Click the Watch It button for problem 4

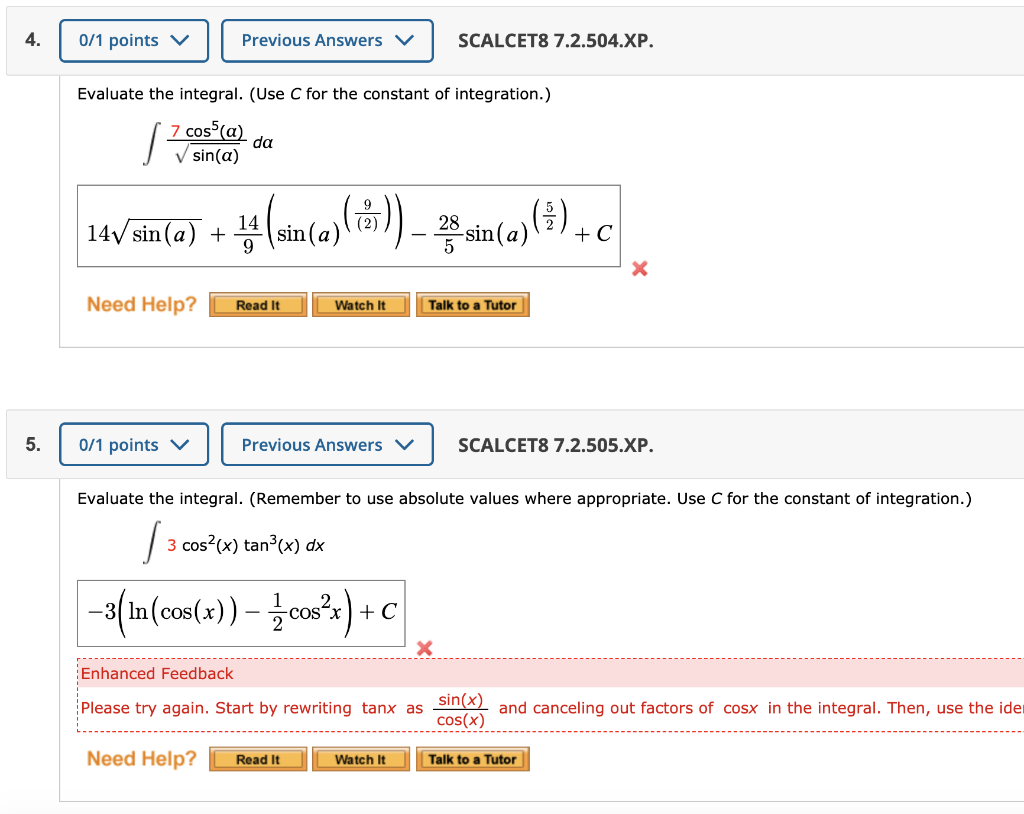pos(360,304)
